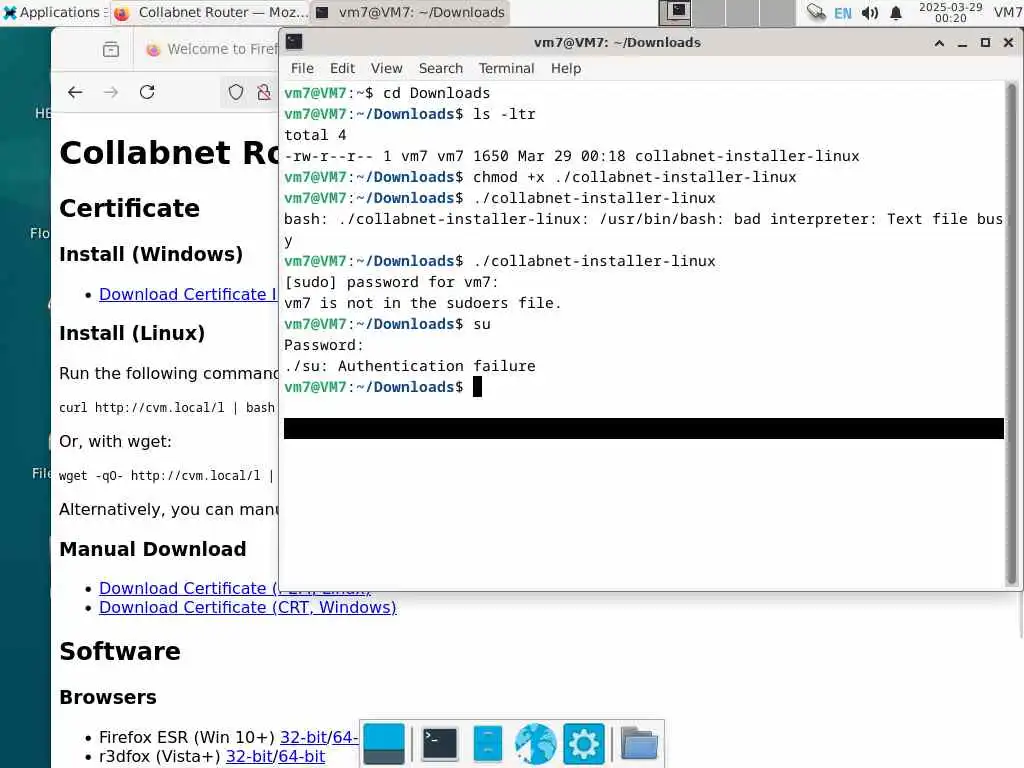Go back in Firefox

(x=75, y=92)
